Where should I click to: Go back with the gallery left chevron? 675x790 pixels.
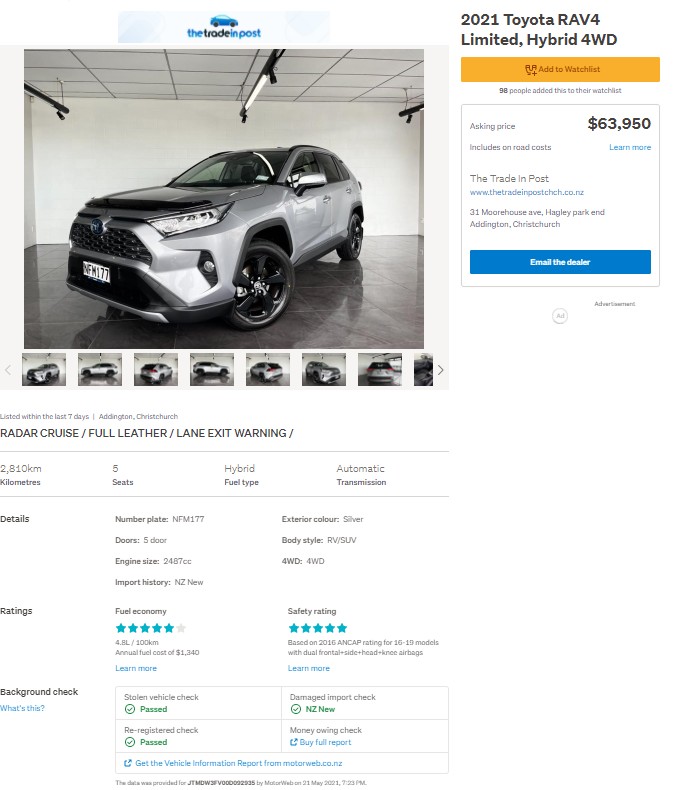pos(8,370)
